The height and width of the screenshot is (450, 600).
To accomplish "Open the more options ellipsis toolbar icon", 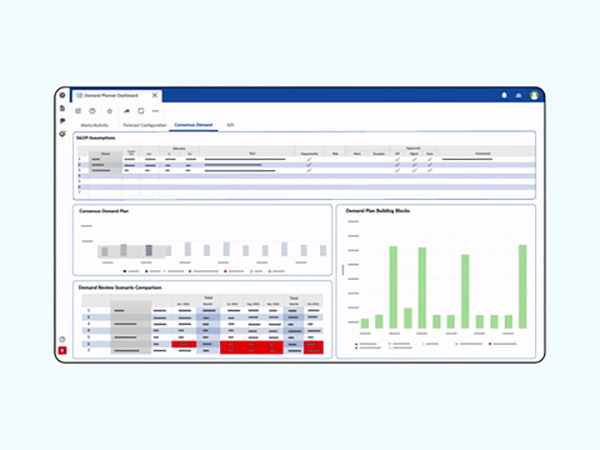I will coord(155,111).
